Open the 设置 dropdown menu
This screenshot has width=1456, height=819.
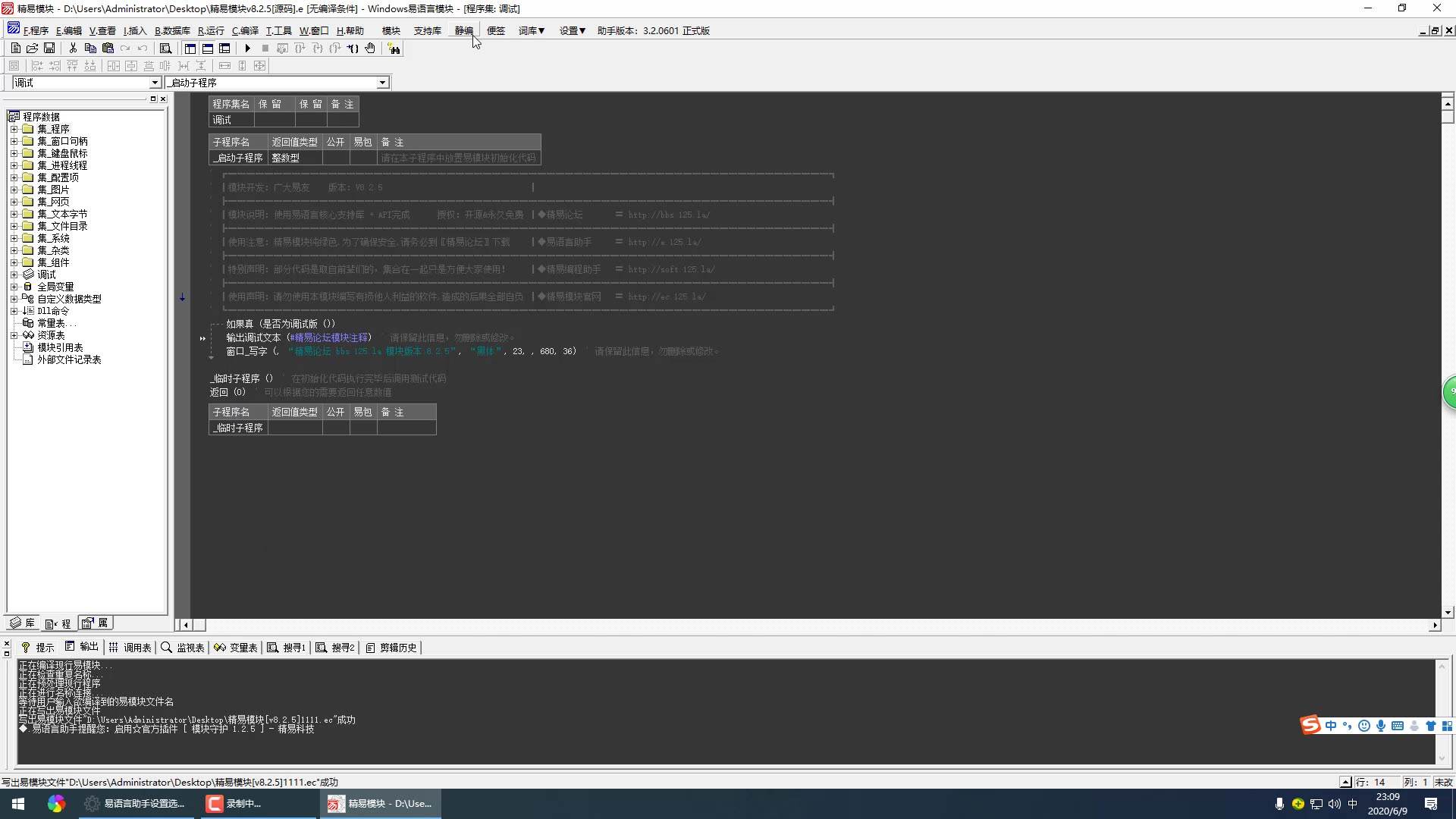point(573,30)
